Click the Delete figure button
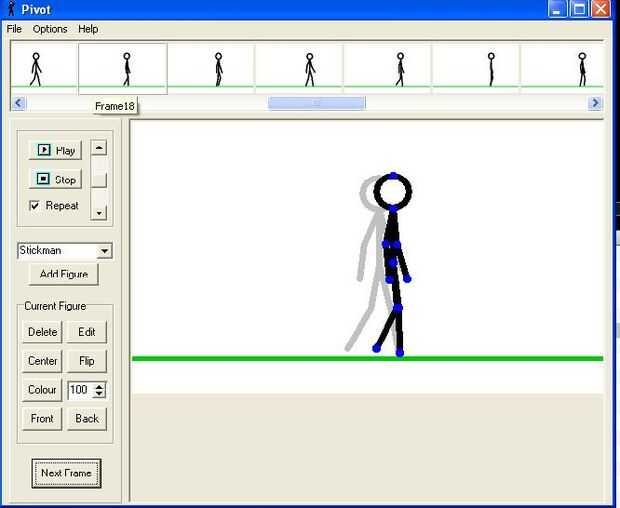The width and height of the screenshot is (620, 508). 42,332
